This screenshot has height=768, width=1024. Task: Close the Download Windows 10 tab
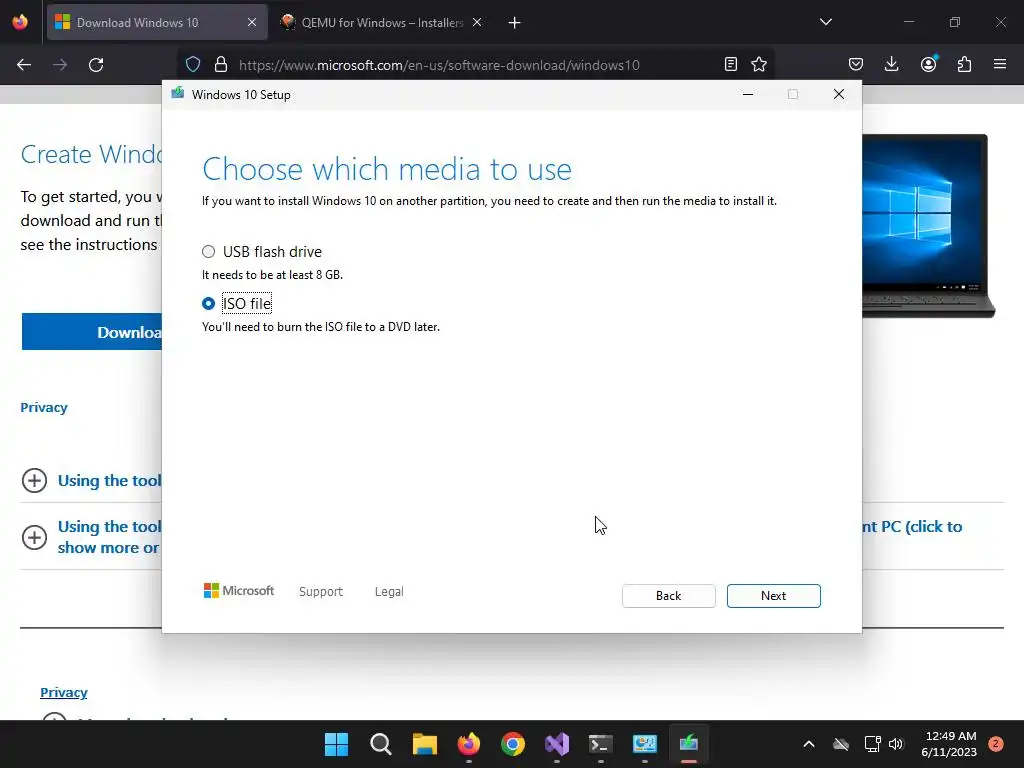click(252, 22)
